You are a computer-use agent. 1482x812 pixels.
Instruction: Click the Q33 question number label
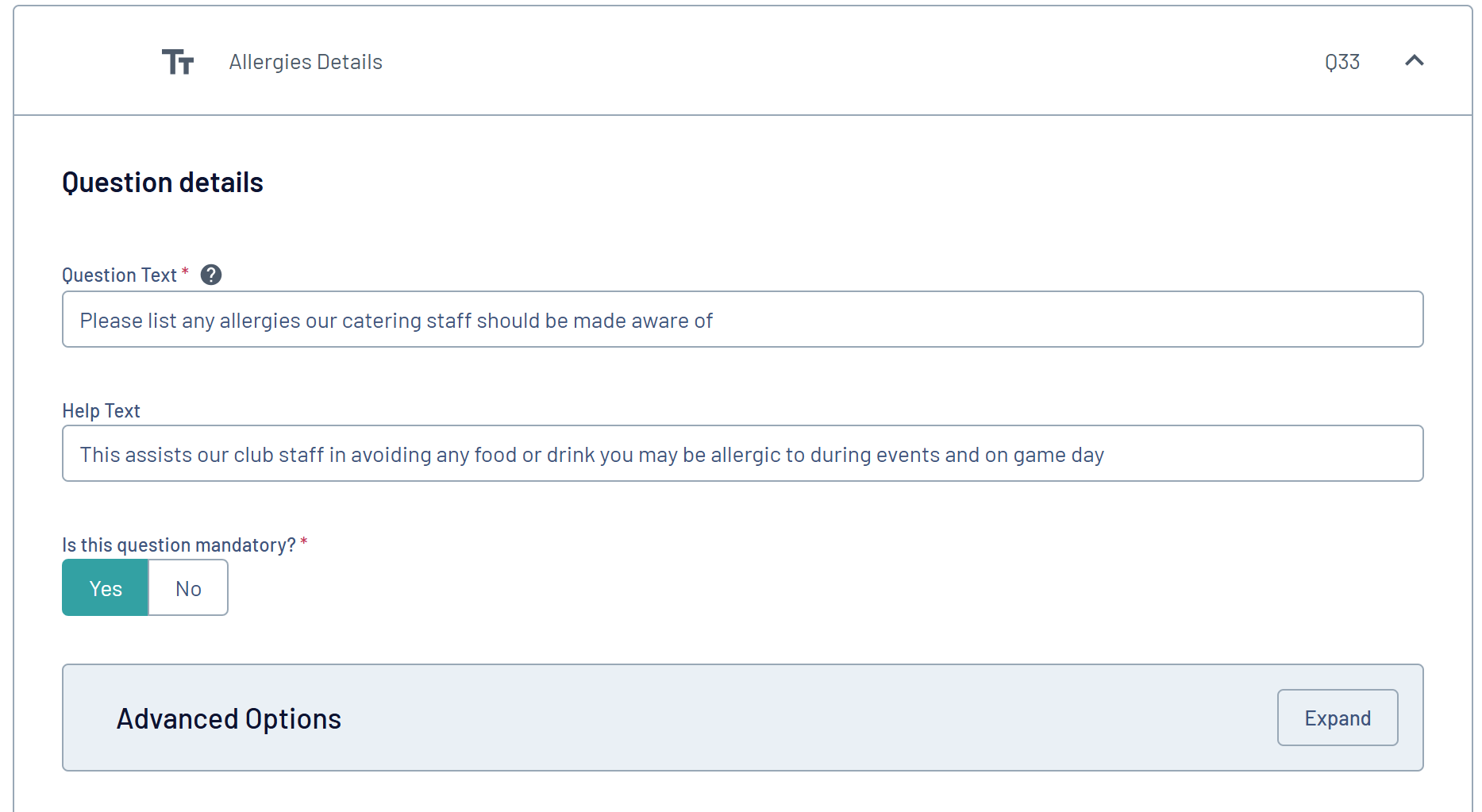tap(1342, 62)
